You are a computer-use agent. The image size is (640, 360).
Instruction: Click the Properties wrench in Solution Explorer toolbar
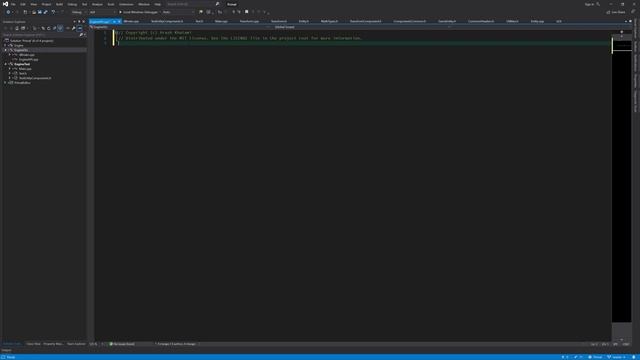(73, 28)
